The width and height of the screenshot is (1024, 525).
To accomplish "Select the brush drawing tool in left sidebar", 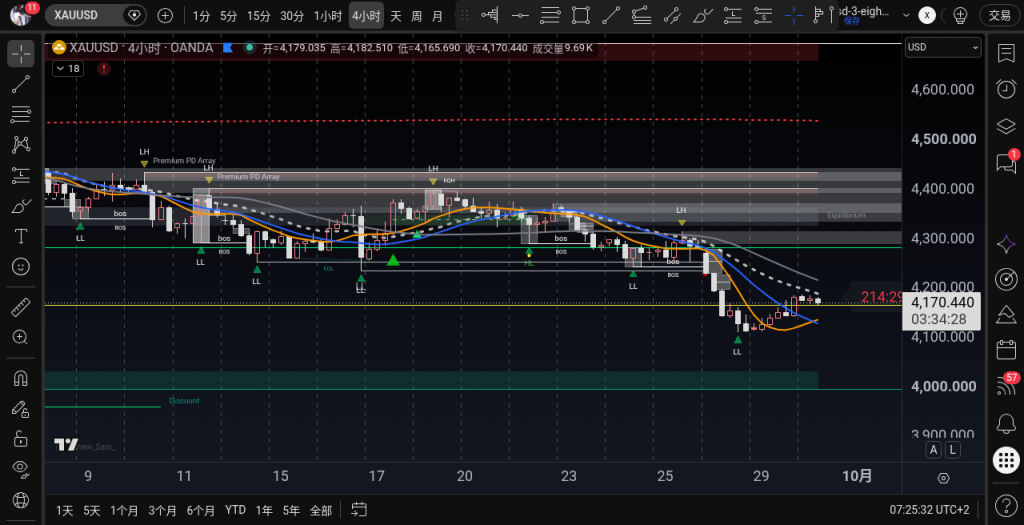I will tap(21, 206).
